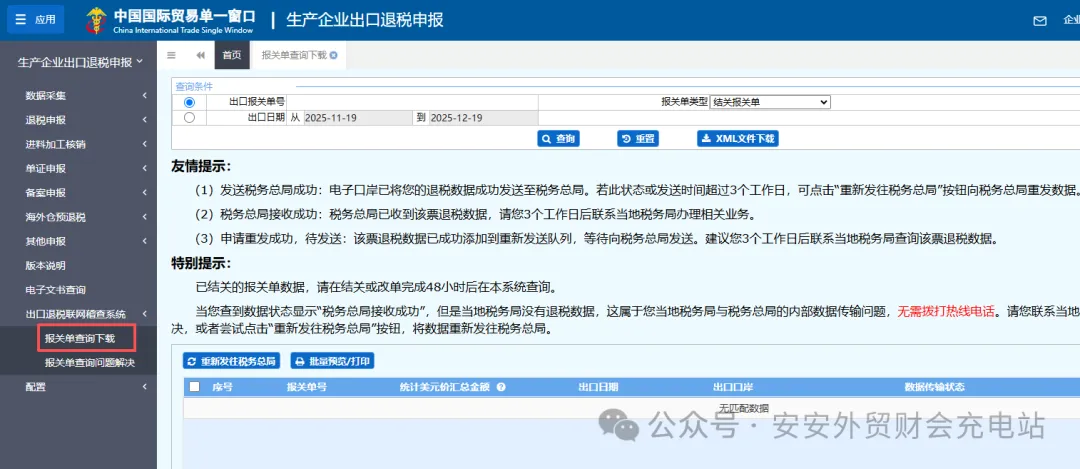The image size is (1080, 469).
Task: Click the start date field 2025-11-19
Action: [x=357, y=118]
